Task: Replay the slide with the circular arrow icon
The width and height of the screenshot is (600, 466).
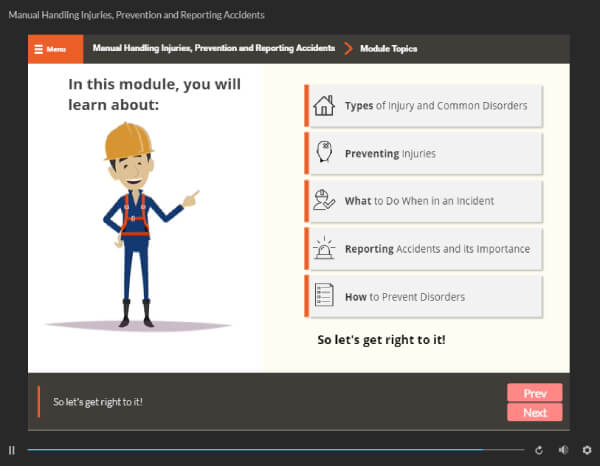Action: (x=540, y=451)
